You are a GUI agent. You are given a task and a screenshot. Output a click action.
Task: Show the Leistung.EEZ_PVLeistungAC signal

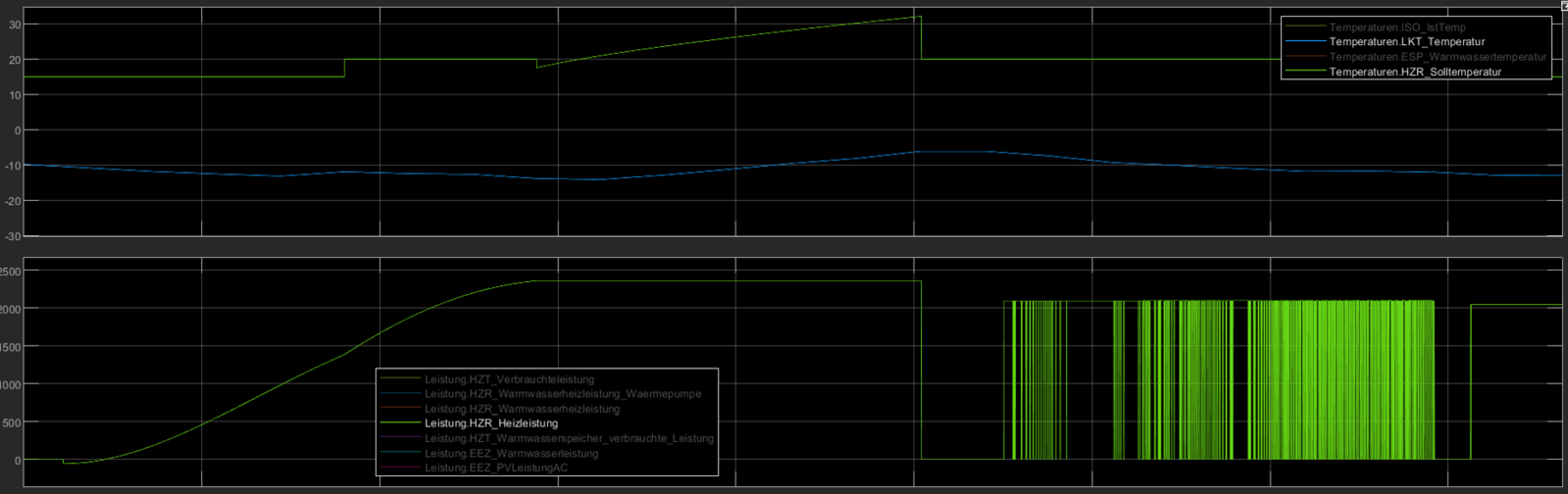click(495, 468)
